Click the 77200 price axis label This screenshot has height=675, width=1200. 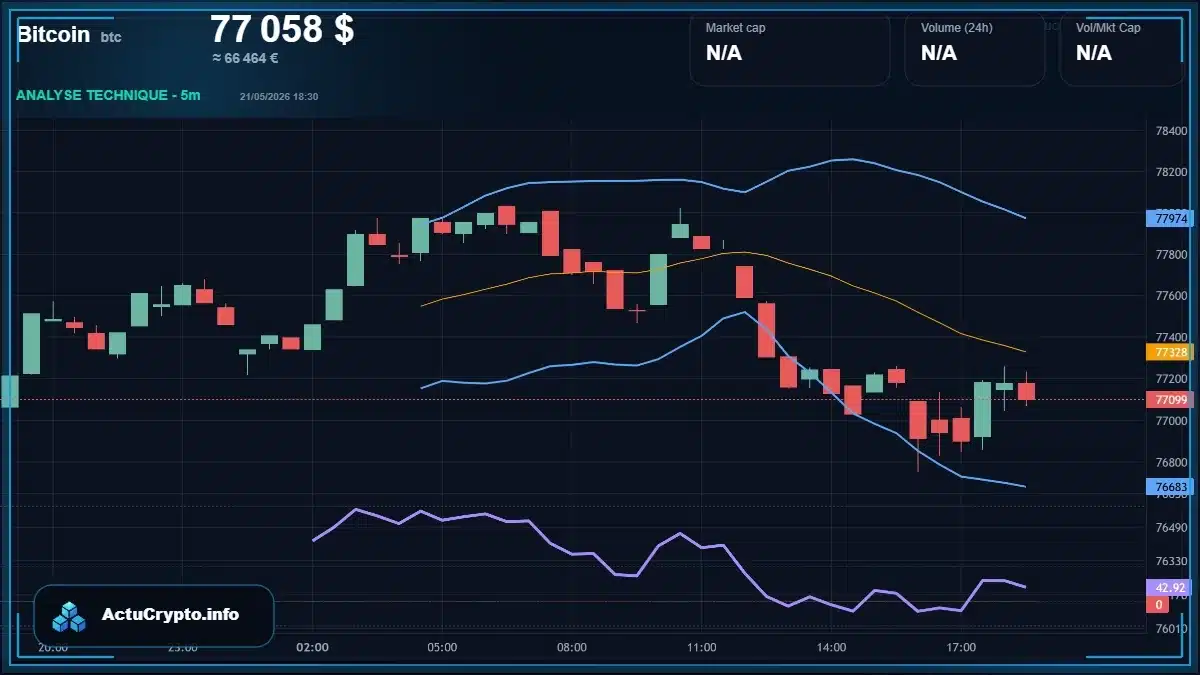[x=1171, y=379]
